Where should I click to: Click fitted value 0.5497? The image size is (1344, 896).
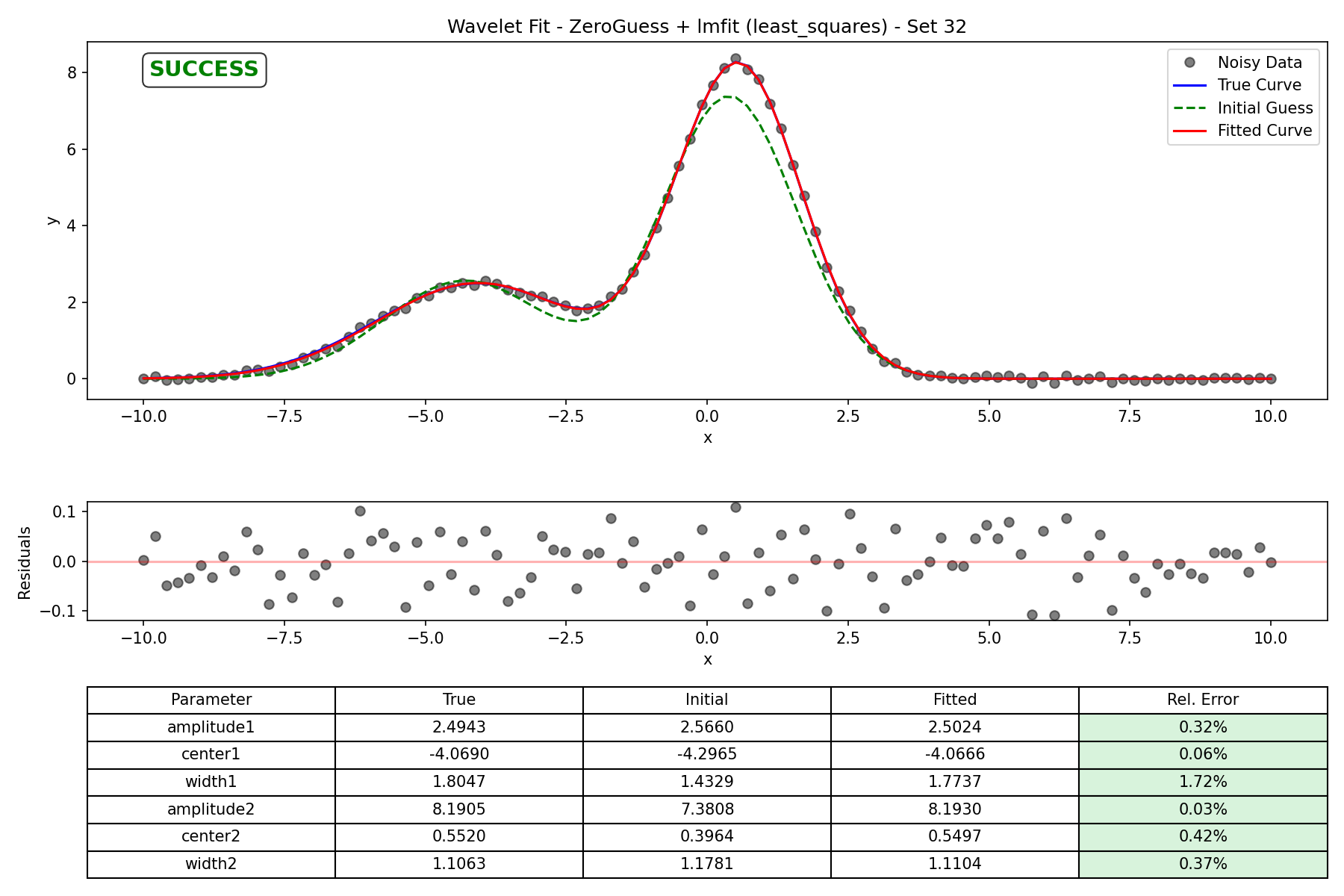tap(955, 837)
